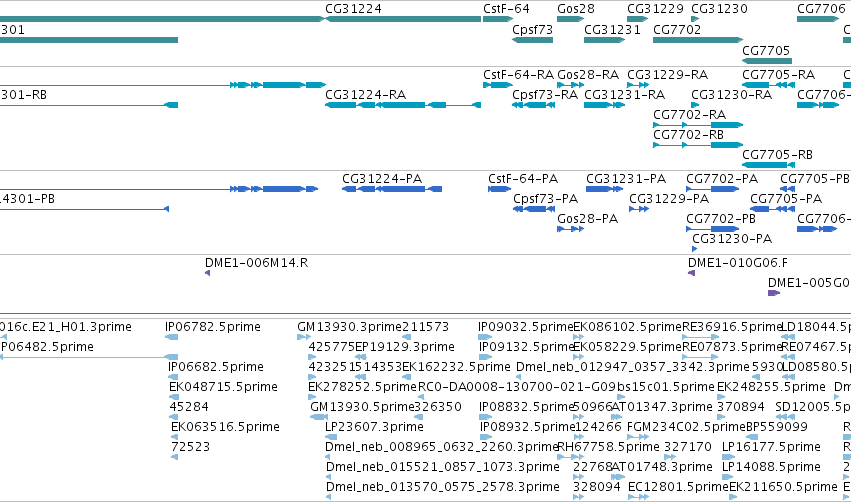The image size is (851, 502).
Task: Select the Gos28-RA transcript label
Action: [x=588, y=74]
